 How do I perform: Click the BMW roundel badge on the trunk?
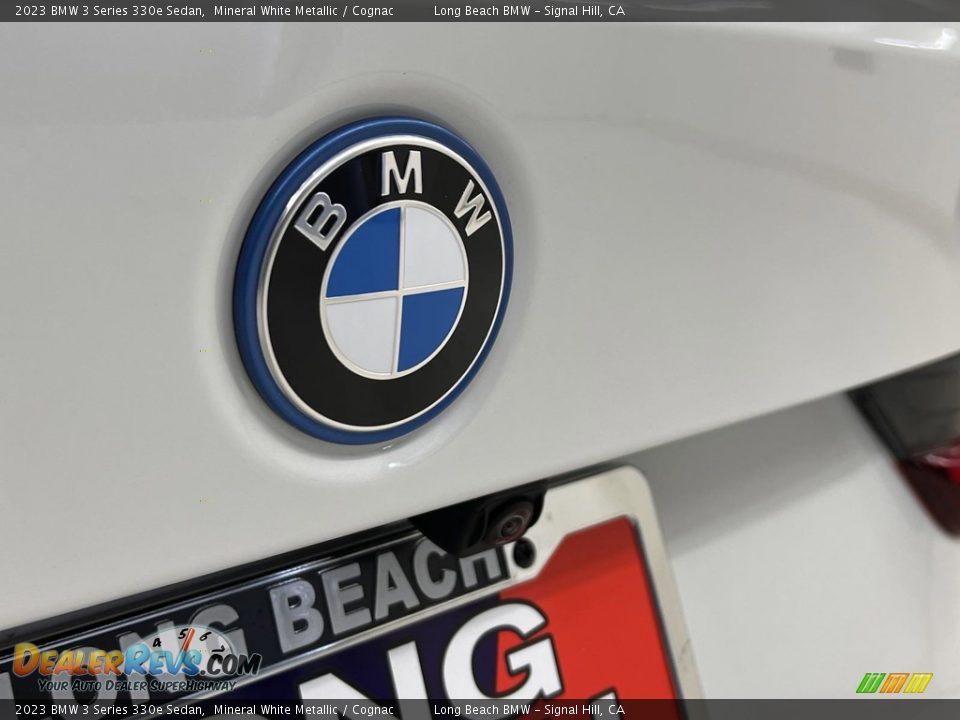[x=373, y=280]
